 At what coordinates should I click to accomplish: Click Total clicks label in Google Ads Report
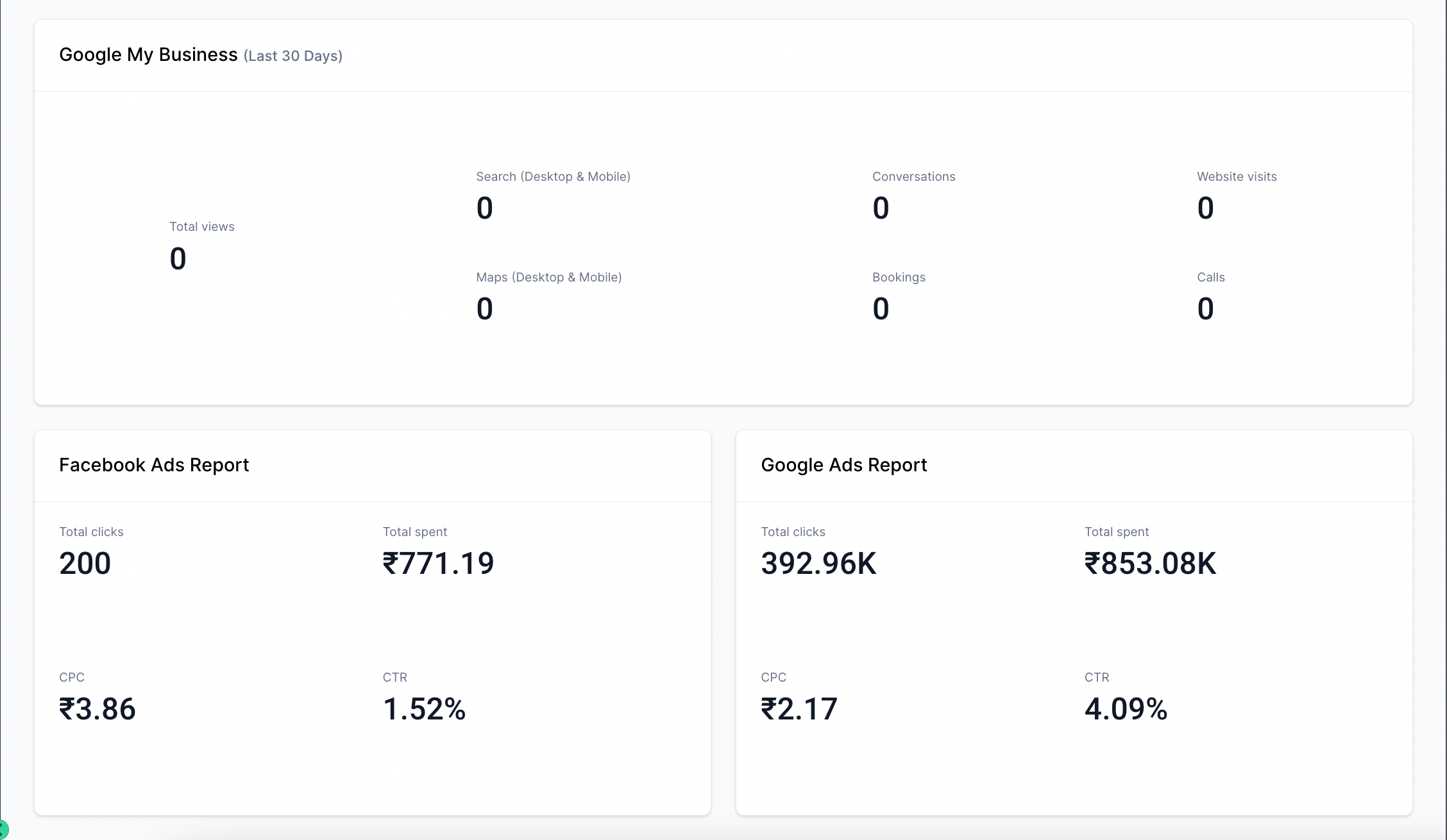793,532
